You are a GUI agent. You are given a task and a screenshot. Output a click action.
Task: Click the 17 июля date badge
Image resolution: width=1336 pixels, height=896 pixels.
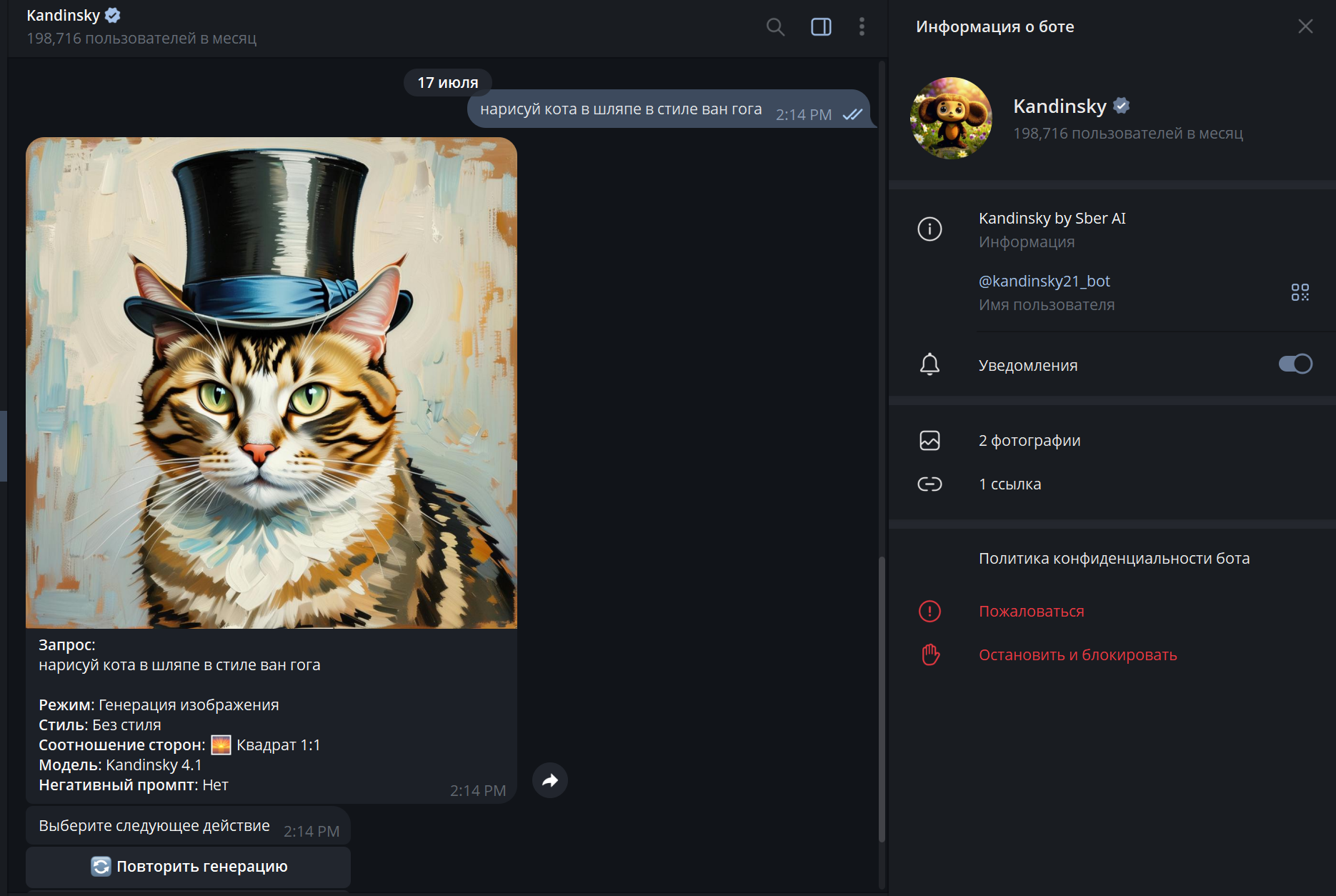[448, 83]
